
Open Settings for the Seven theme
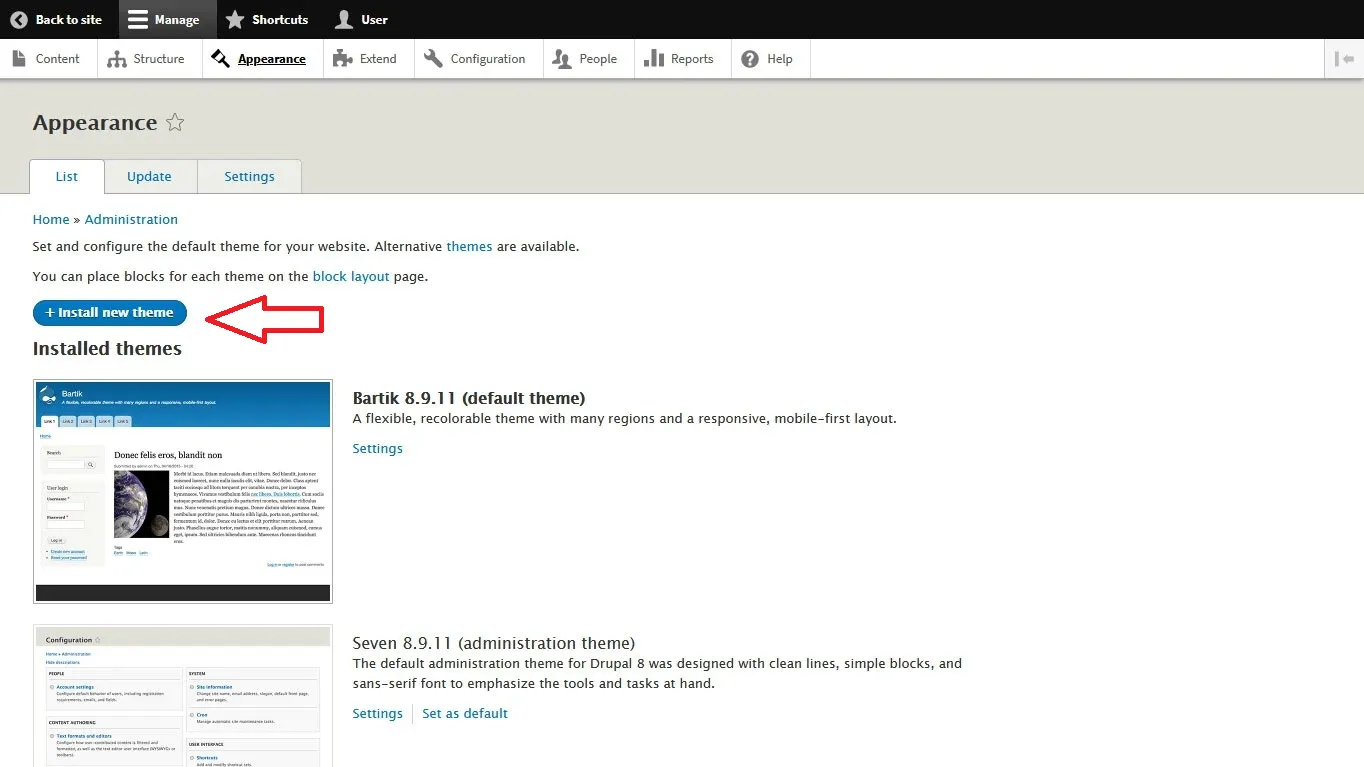click(377, 713)
